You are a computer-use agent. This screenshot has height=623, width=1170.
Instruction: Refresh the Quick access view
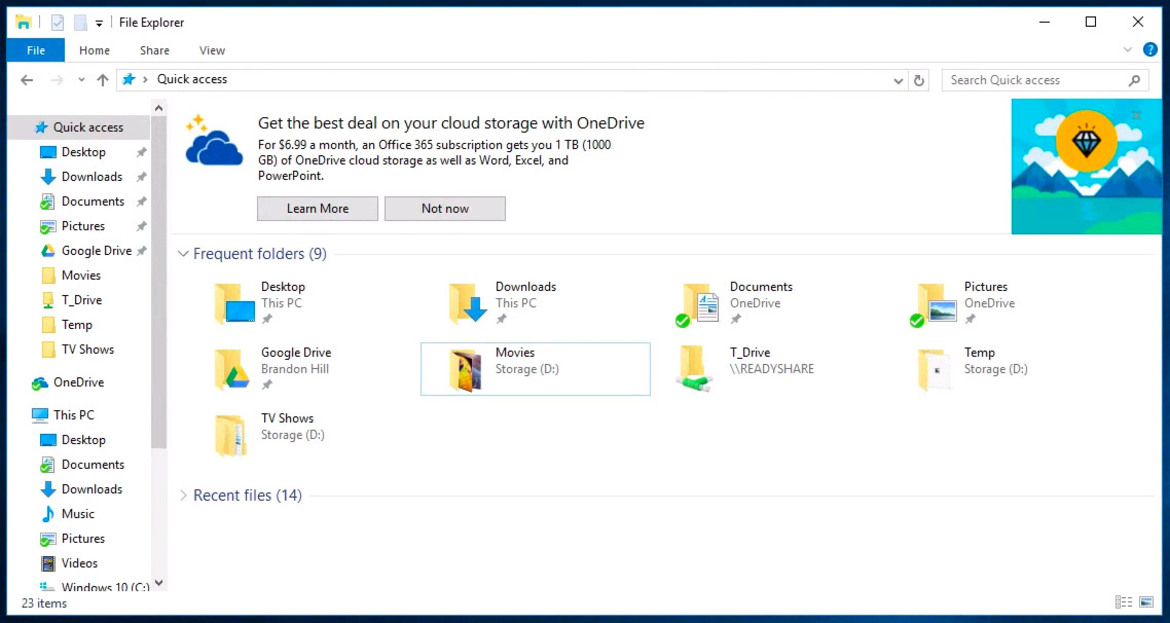pos(919,81)
